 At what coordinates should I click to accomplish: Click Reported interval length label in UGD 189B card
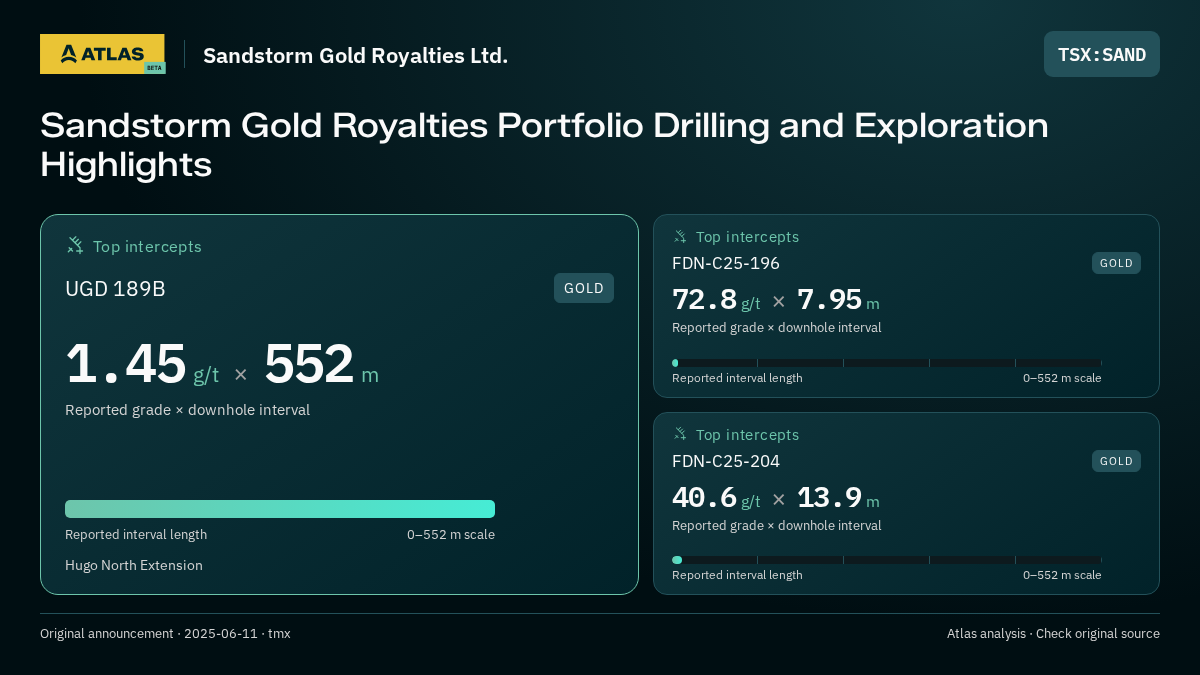136,534
